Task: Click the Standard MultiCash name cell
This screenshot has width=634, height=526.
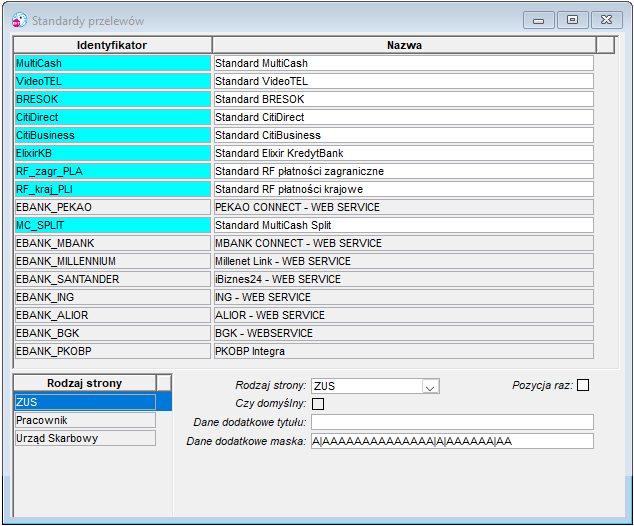Action: 404,63
